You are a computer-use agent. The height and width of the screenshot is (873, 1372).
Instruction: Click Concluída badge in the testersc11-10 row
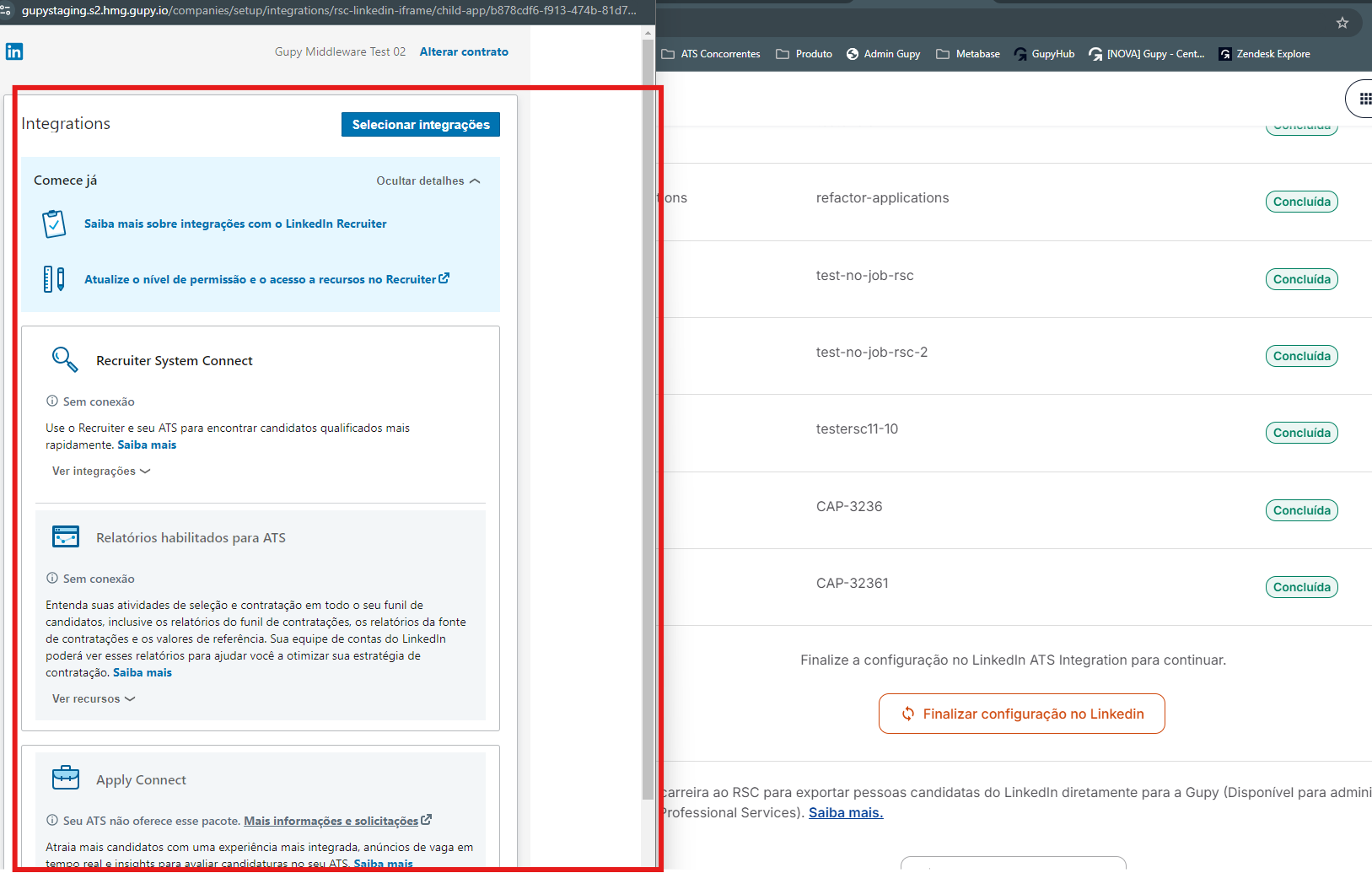coord(1302,433)
